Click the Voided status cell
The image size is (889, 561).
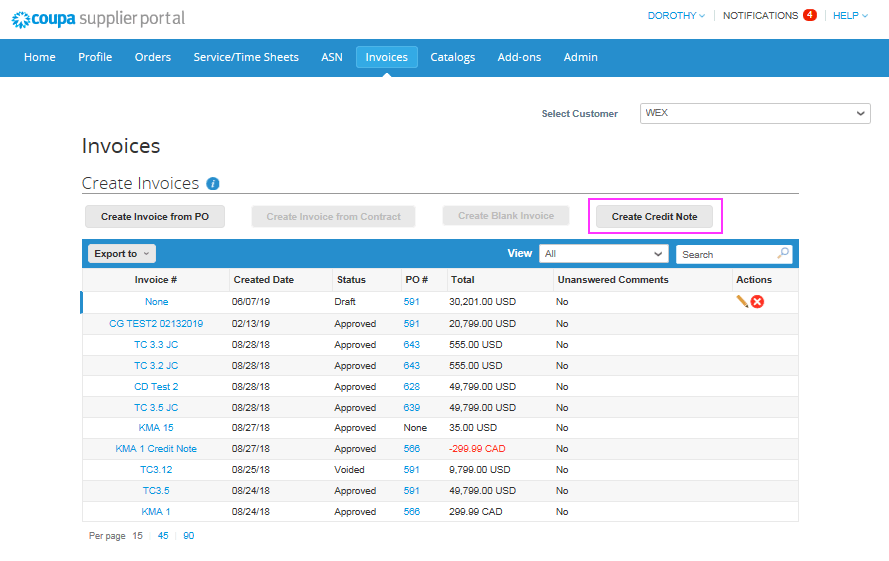349,470
